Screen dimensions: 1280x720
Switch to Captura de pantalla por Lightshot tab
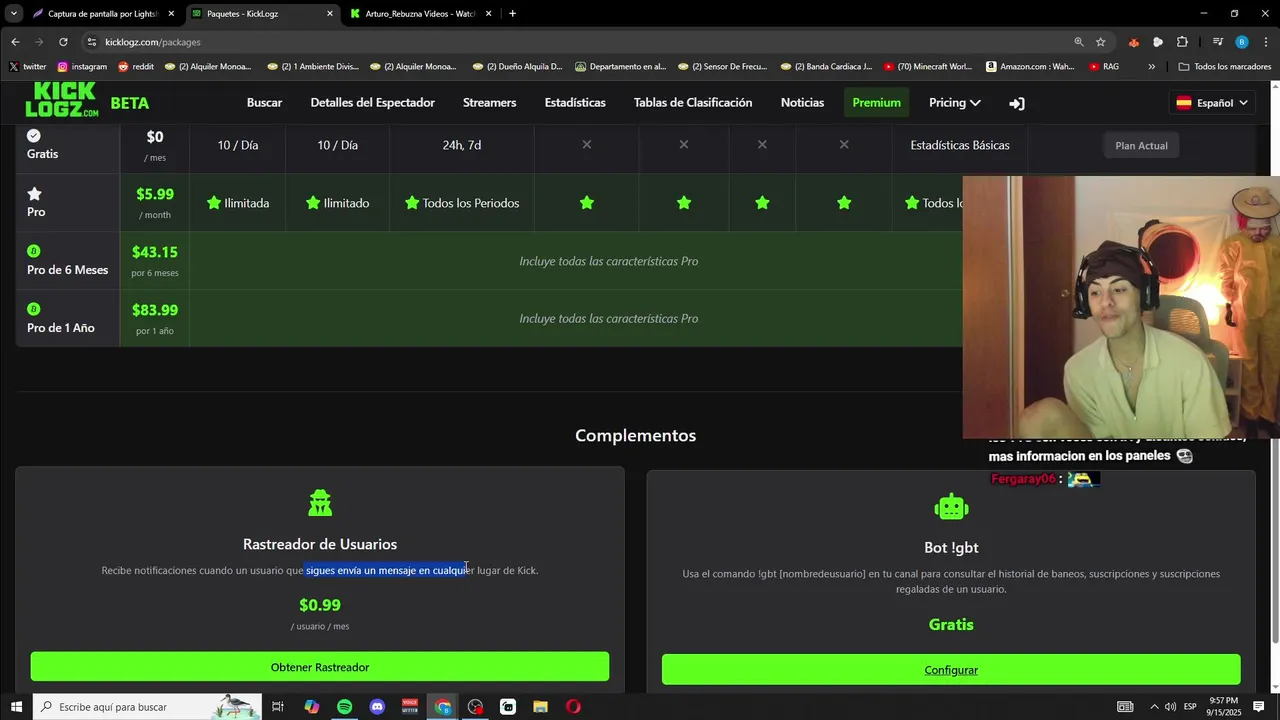(x=103, y=14)
